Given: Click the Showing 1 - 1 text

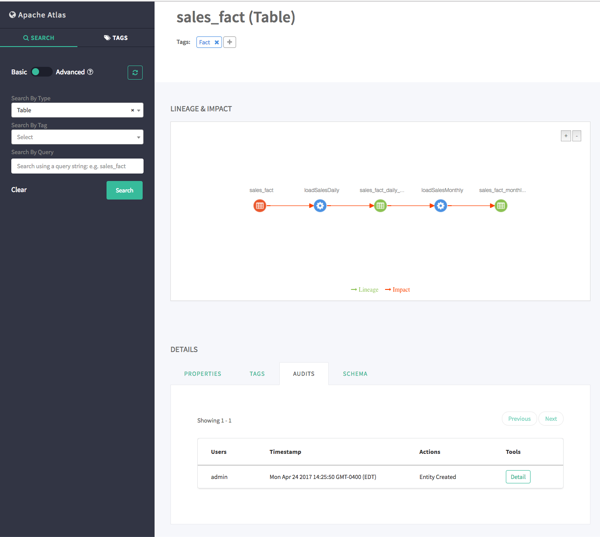Looking at the screenshot, I should (214, 421).
